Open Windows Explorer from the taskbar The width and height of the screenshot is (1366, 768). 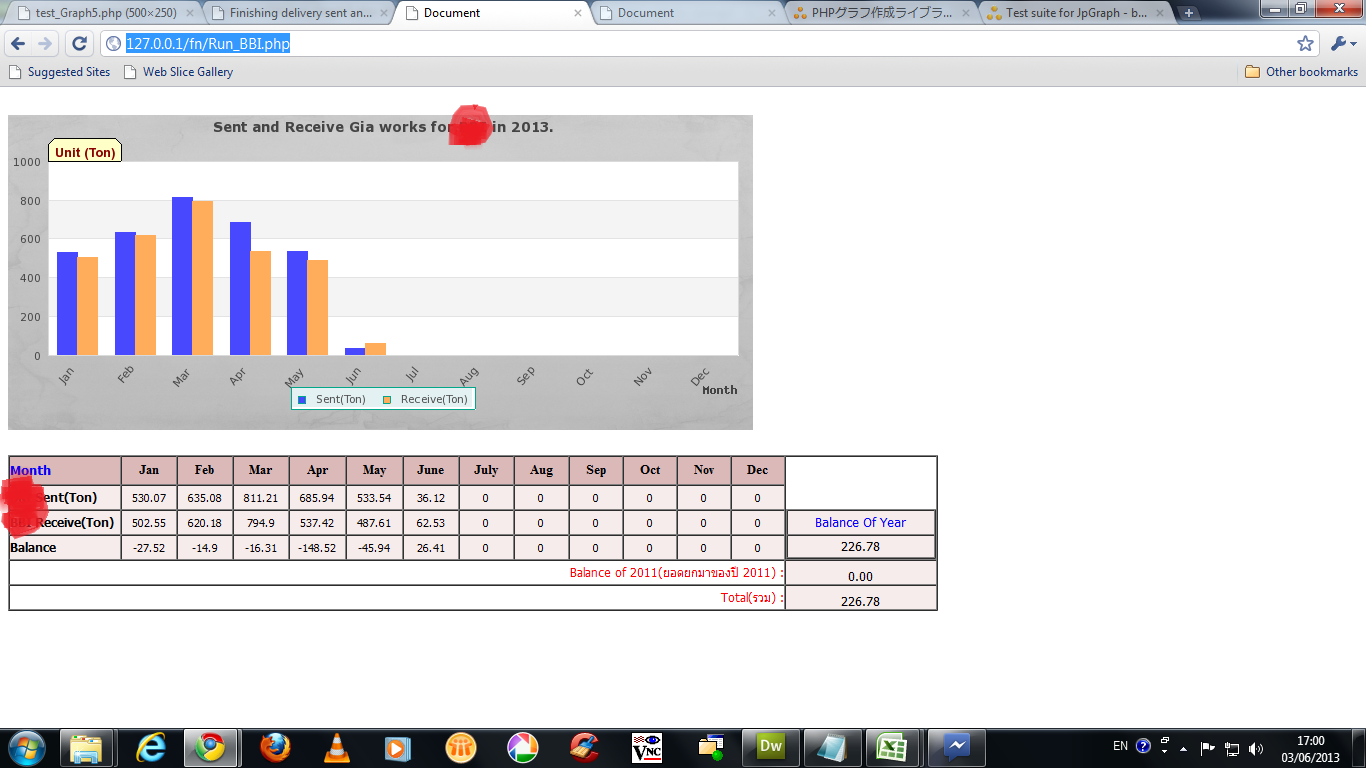tap(87, 748)
